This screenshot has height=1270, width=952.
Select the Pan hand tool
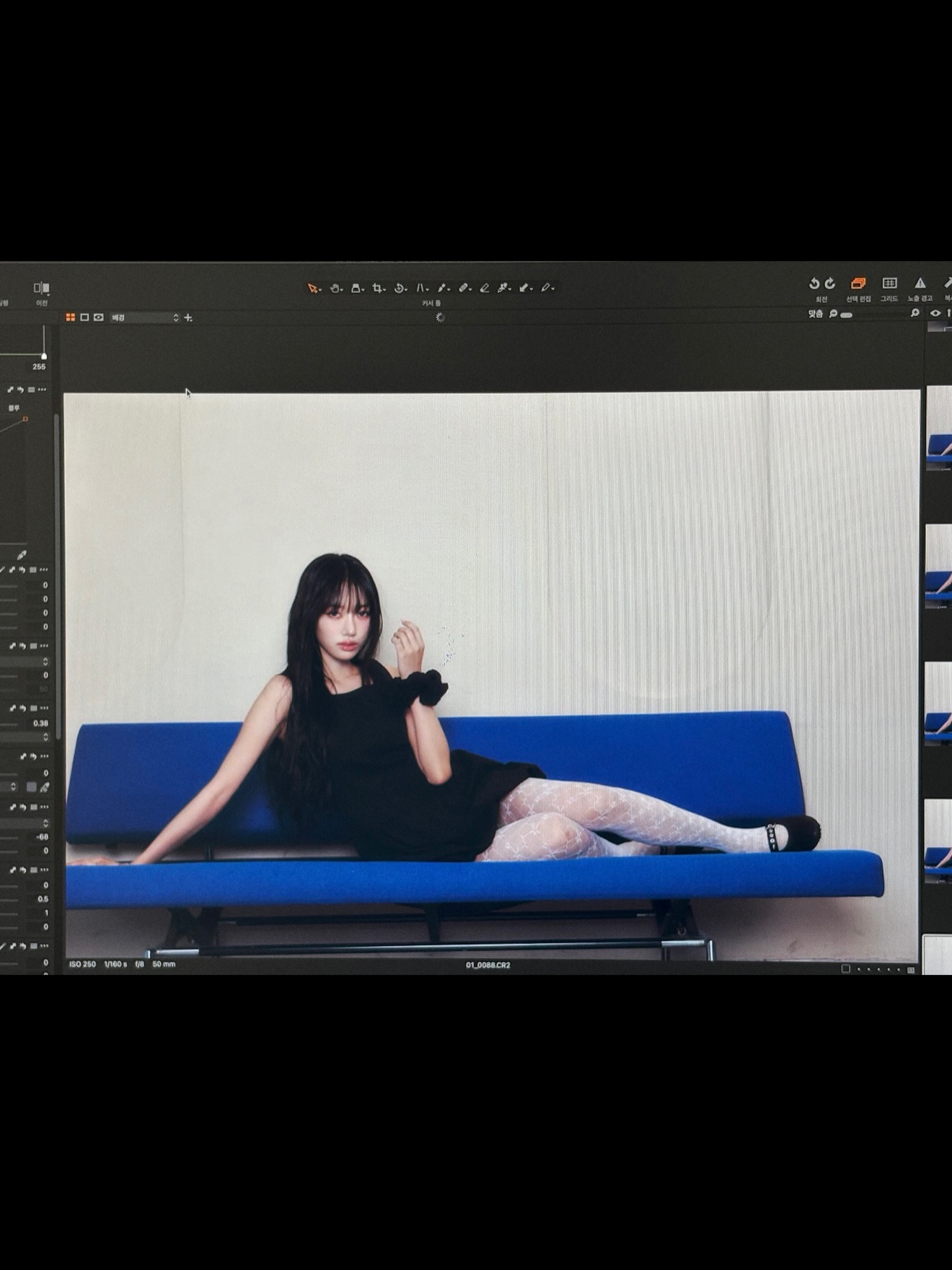pyautogui.click(x=335, y=288)
